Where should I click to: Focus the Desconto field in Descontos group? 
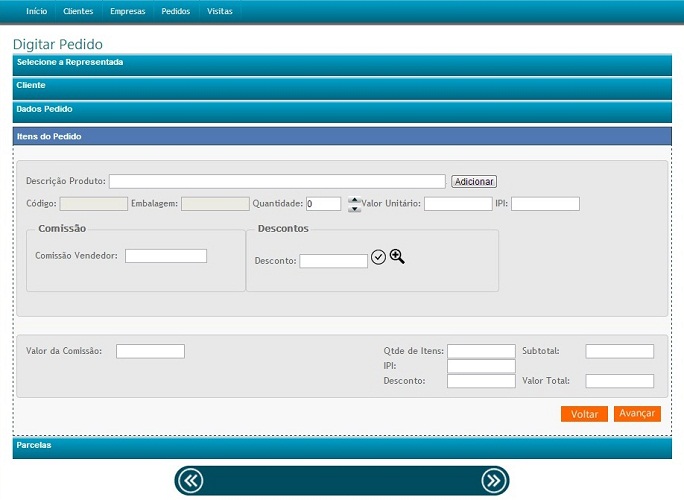333,261
